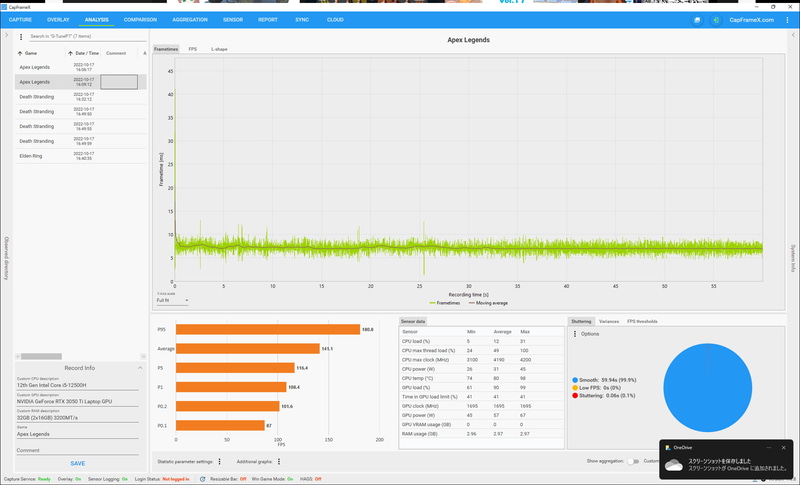
Task: Click the login icon beside CapFrameX.com
Action: point(716,20)
